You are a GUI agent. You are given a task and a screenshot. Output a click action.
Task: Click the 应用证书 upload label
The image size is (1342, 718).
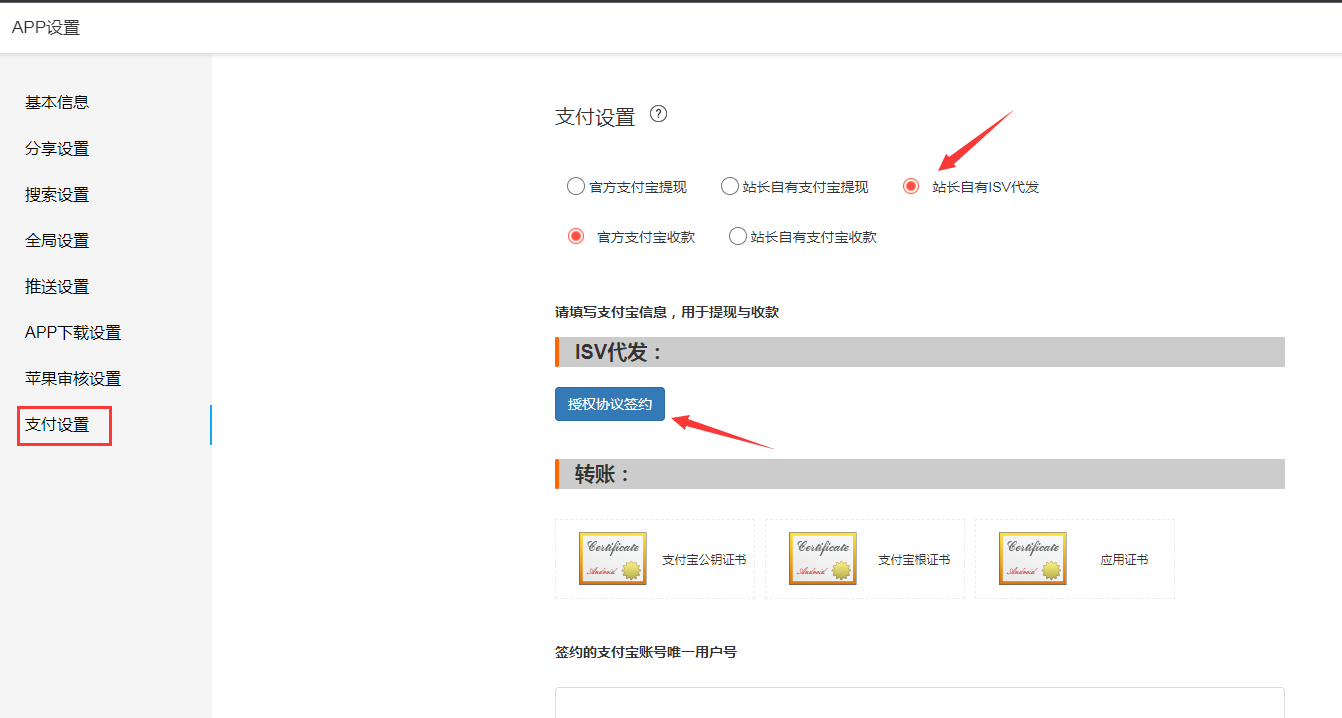(x=1124, y=560)
